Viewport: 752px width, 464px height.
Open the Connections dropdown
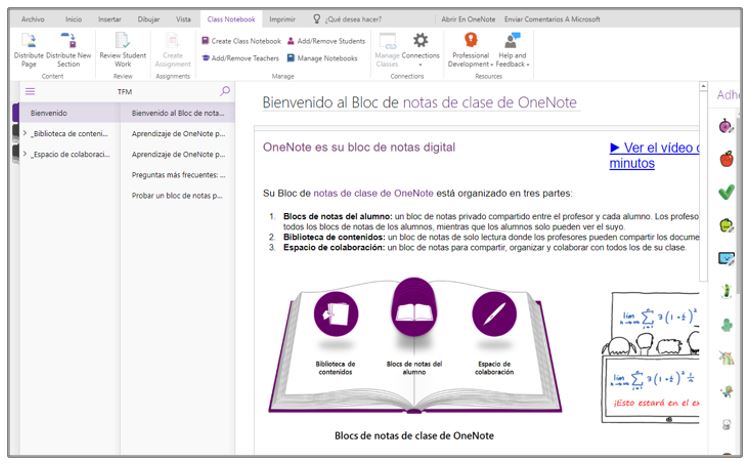tap(420, 48)
